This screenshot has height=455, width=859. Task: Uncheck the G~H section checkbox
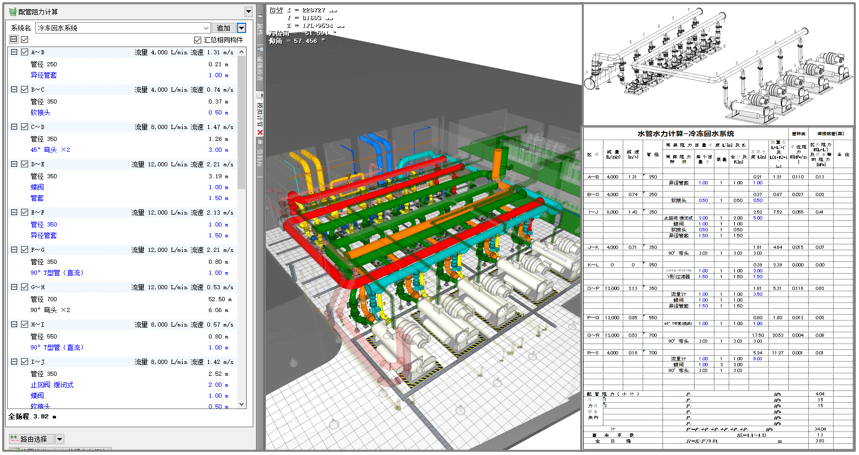click(25, 287)
